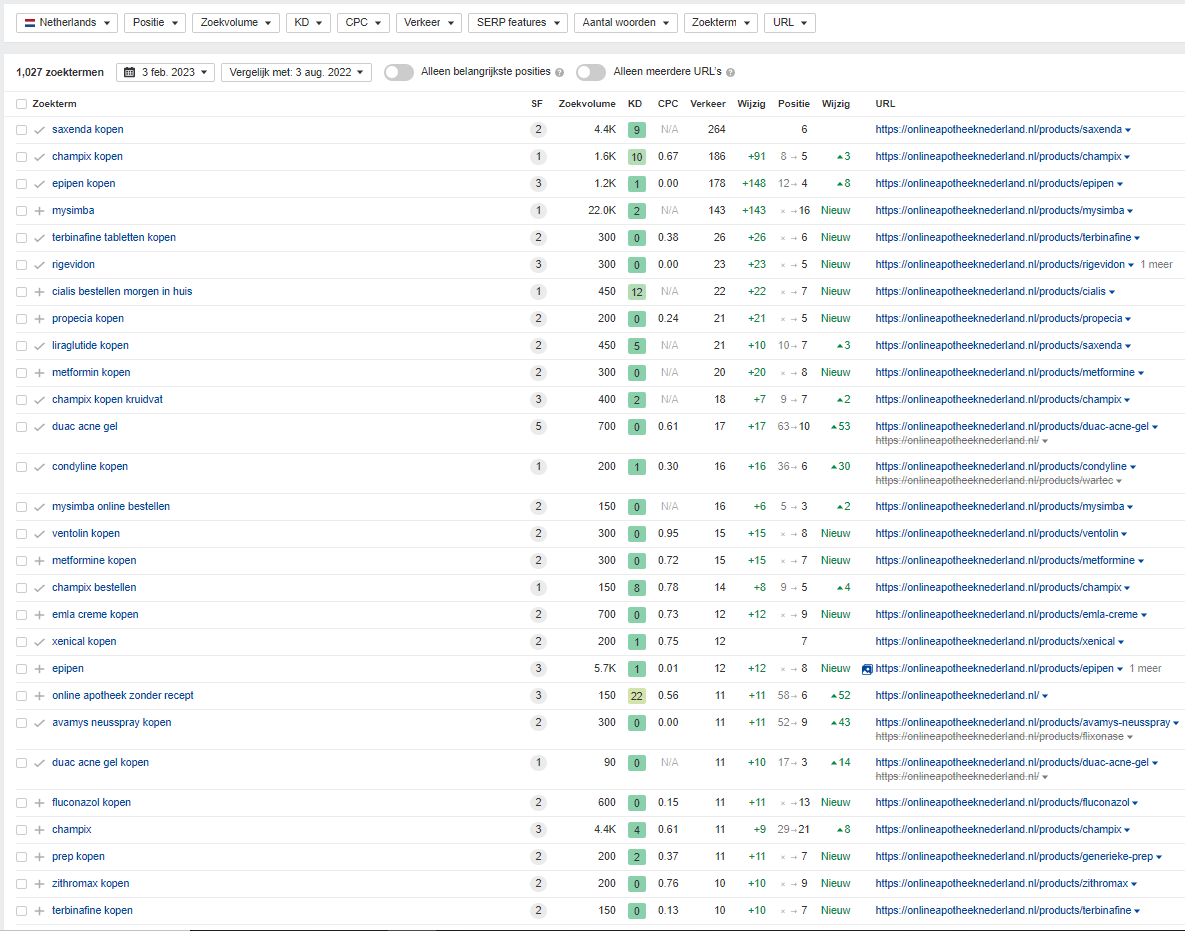Tick the checkbox for champix bestellen row
Image resolution: width=1185 pixels, height=931 pixels.
point(21,588)
